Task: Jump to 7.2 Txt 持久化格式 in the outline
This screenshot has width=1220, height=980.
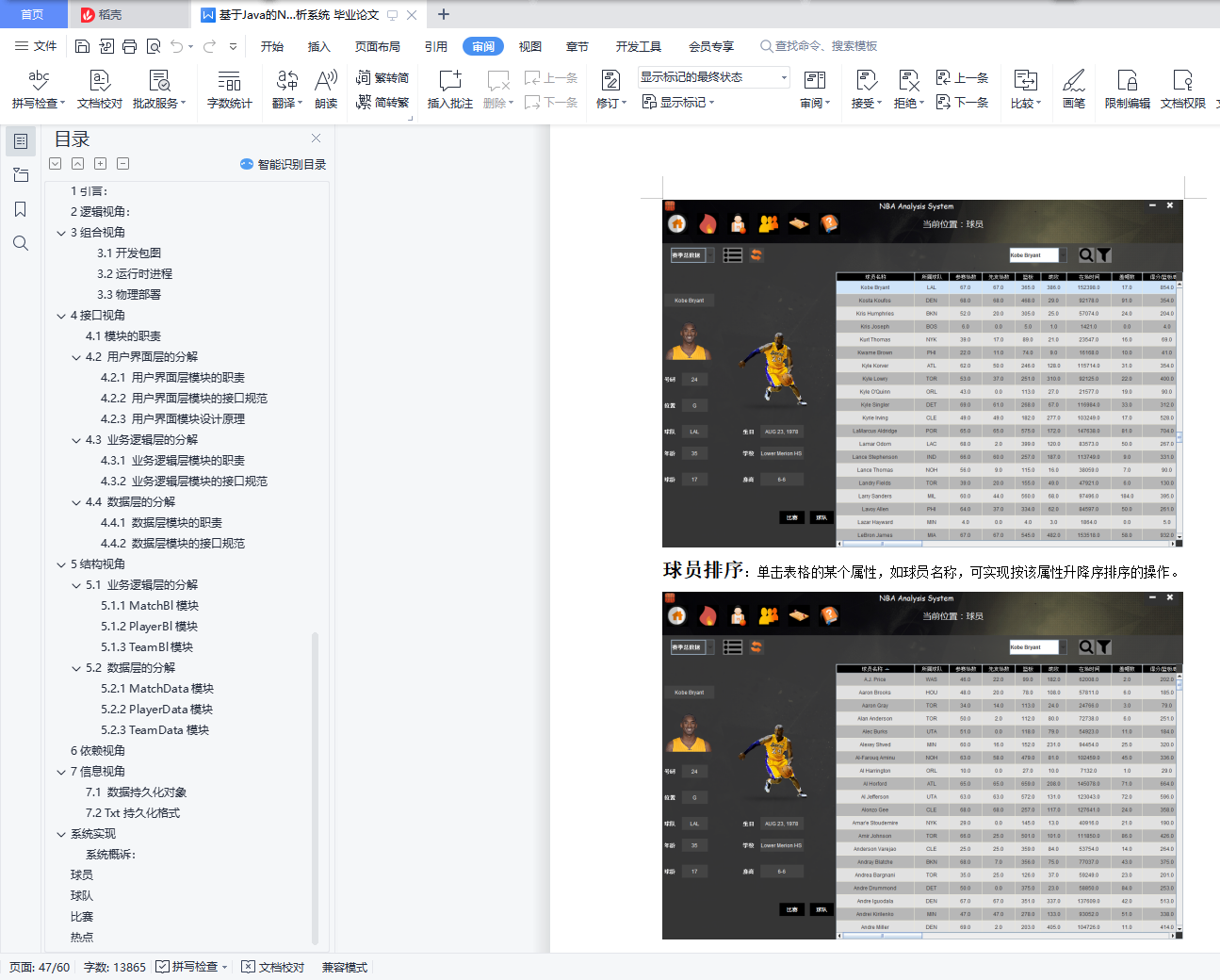Action: coord(133,813)
